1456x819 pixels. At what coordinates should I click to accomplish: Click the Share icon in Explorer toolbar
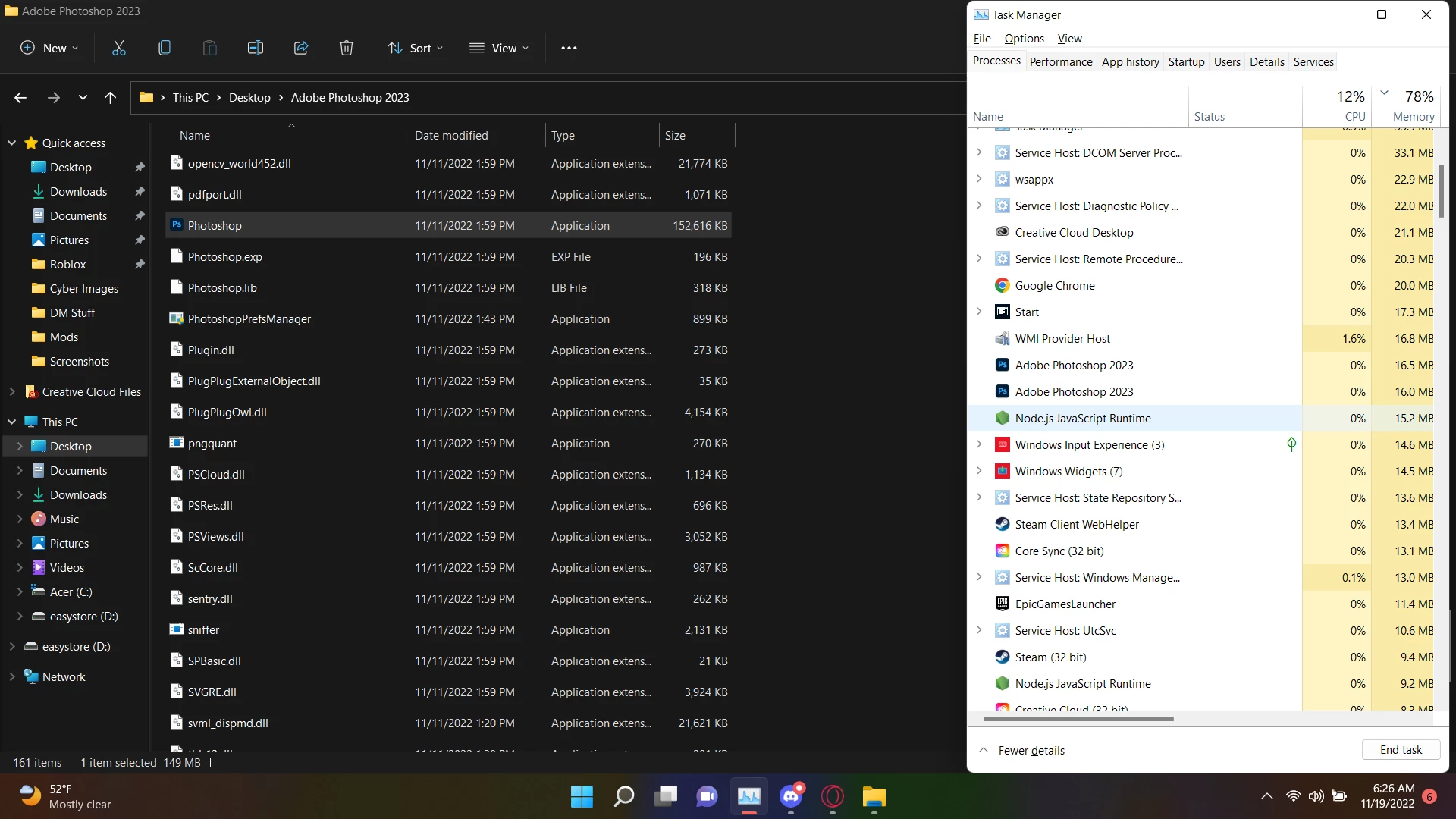[x=301, y=48]
